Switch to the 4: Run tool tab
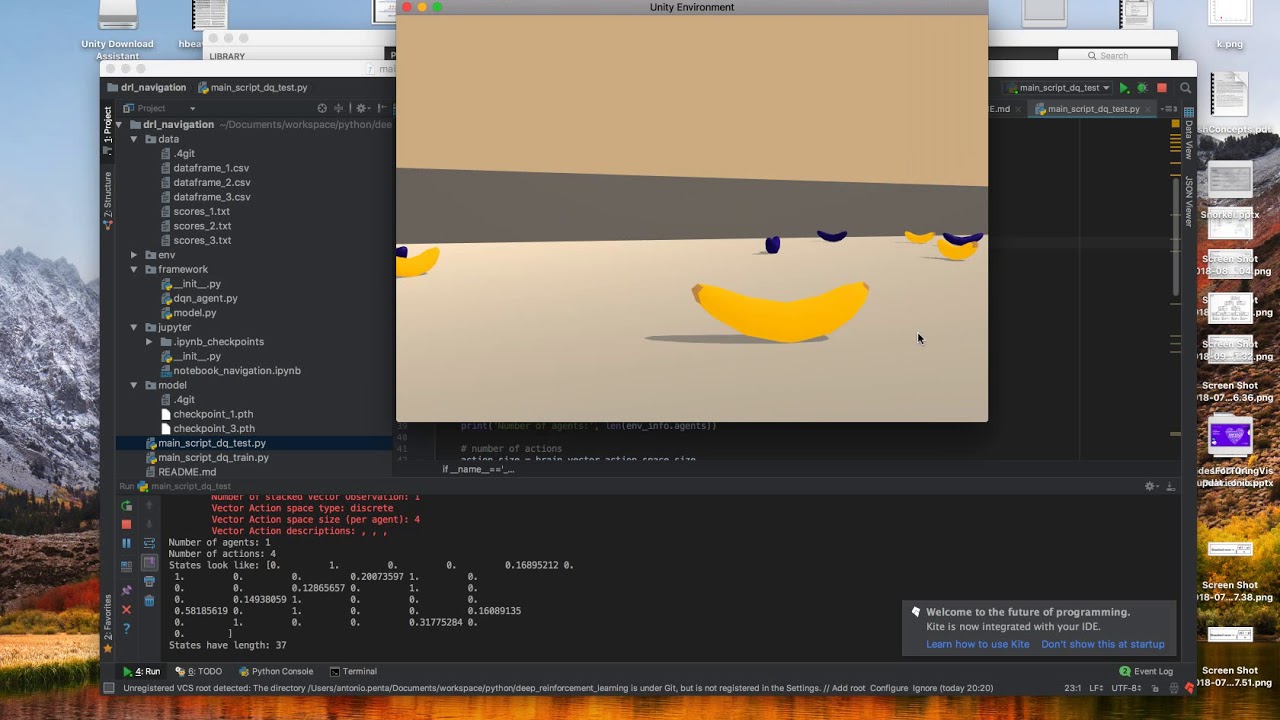Image resolution: width=1280 pixels, height=720 pixels. (141, 671)
